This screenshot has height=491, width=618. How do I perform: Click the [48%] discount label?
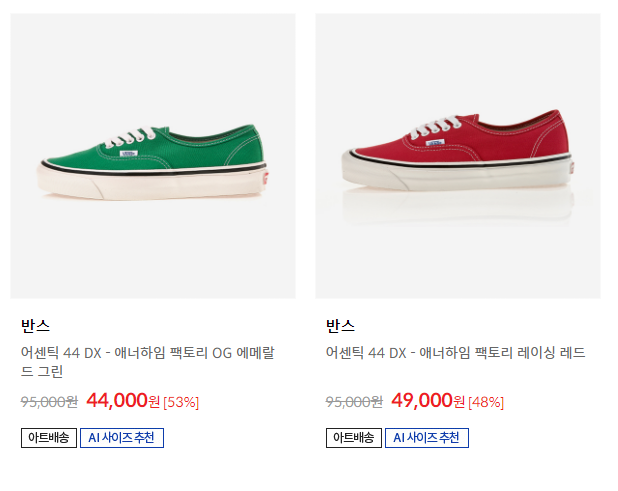tap(486, 402)
